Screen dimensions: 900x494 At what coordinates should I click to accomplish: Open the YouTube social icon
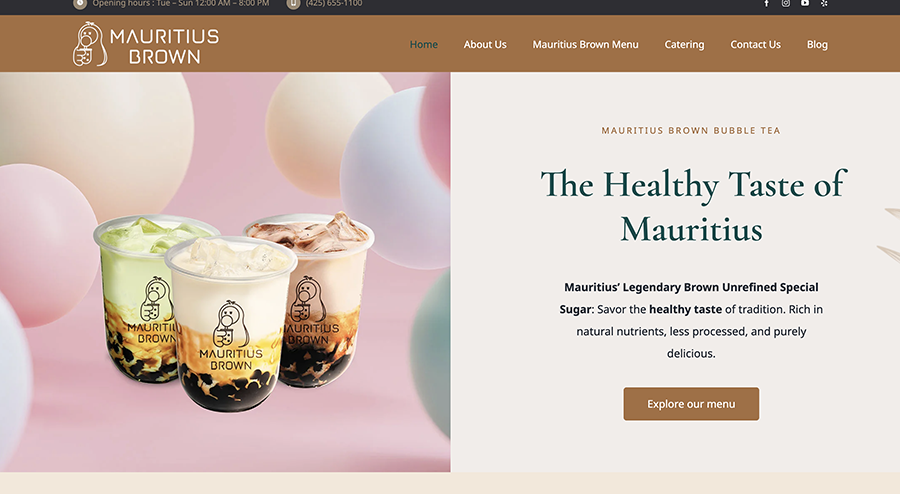(805, 3)
